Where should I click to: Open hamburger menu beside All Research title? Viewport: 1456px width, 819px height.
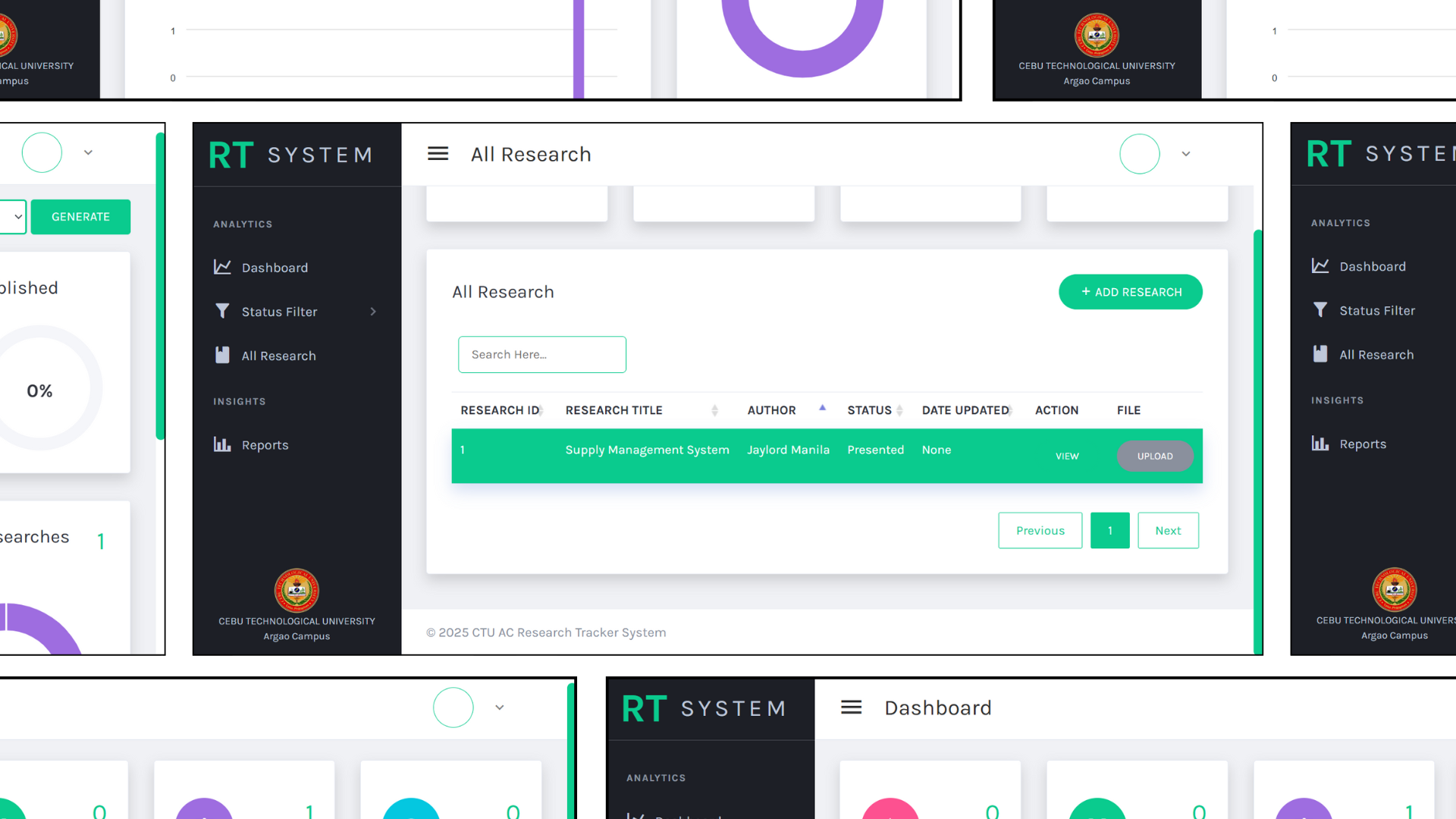click(x=438, y=154)
